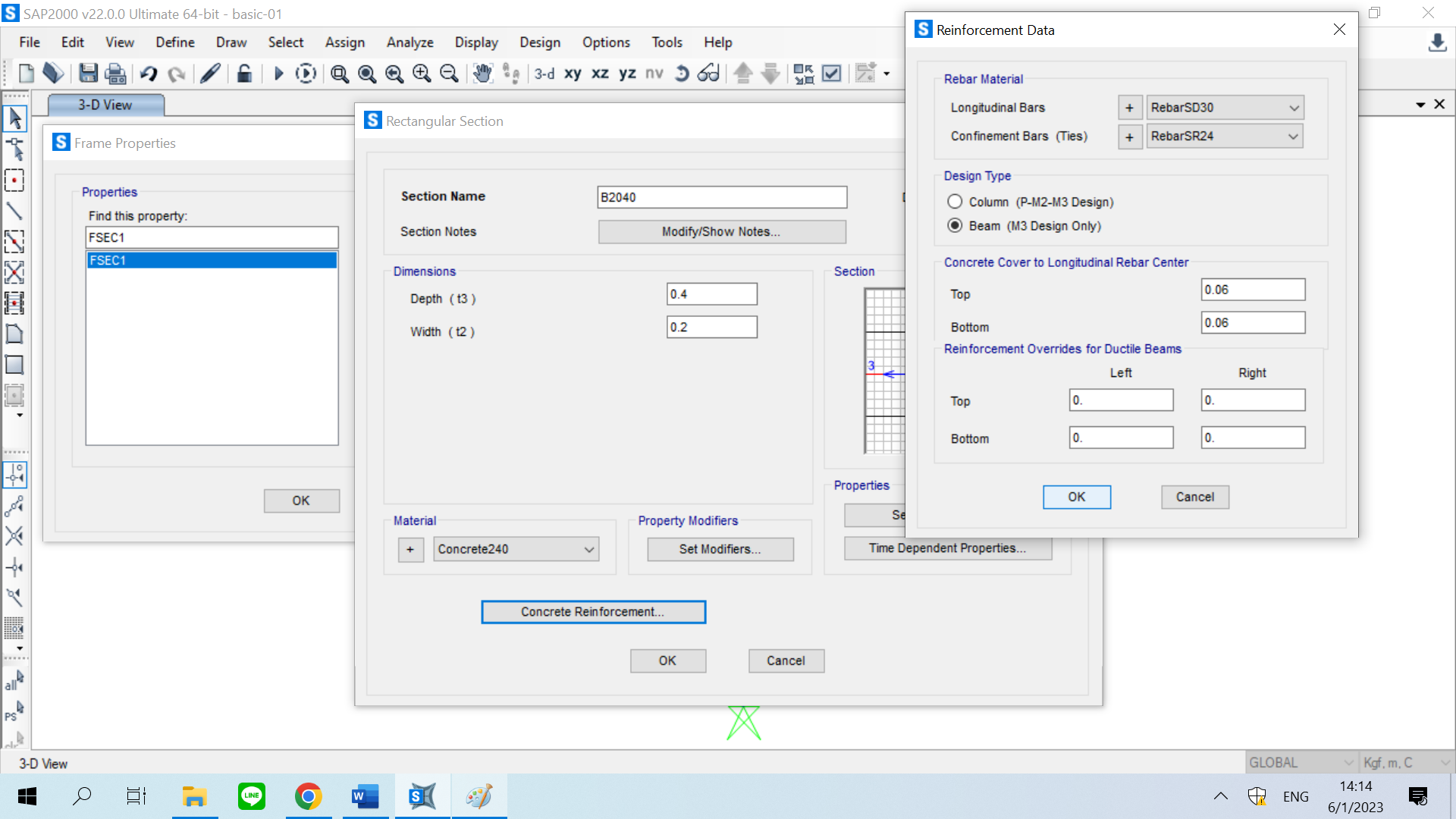Click the Top concrete cover input field
This screenshot has width=1456, height=819.
point(1252,290)
